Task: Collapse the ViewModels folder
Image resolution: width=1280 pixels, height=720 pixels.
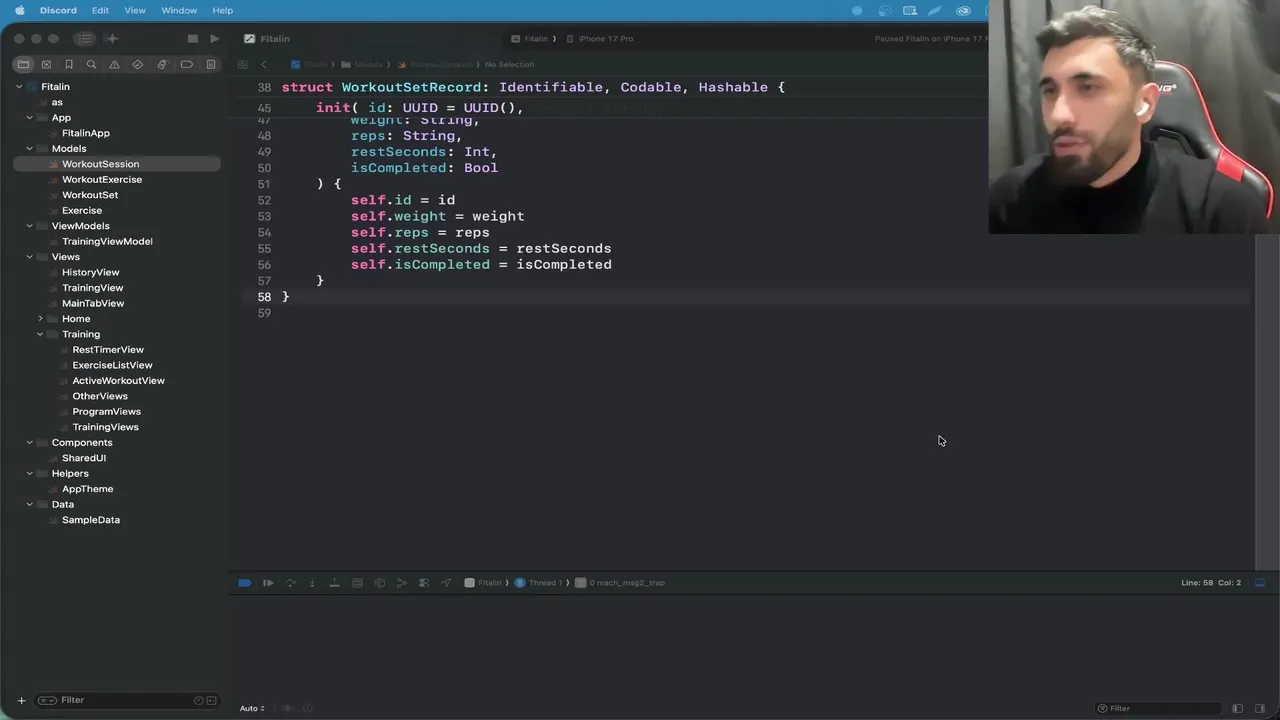Action: click(29, 226)
